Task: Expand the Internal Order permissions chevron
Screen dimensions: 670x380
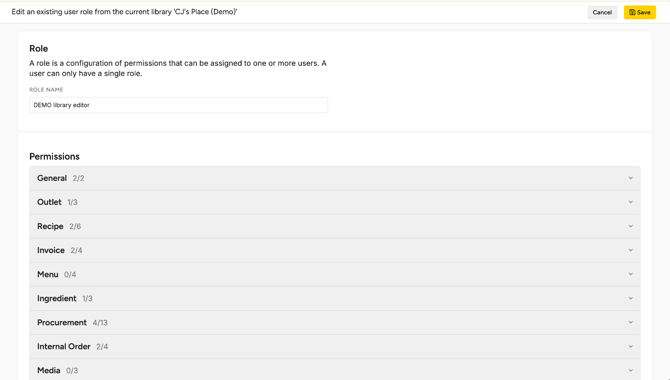Action: coord(630,346)
